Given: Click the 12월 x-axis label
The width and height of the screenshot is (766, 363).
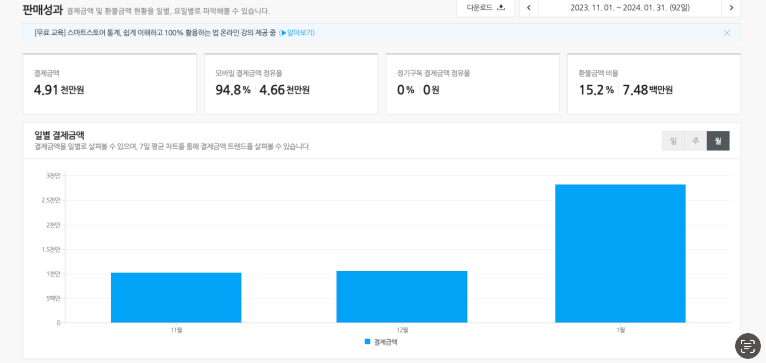Looking at the screenshot, I should (x=402, y=330).
